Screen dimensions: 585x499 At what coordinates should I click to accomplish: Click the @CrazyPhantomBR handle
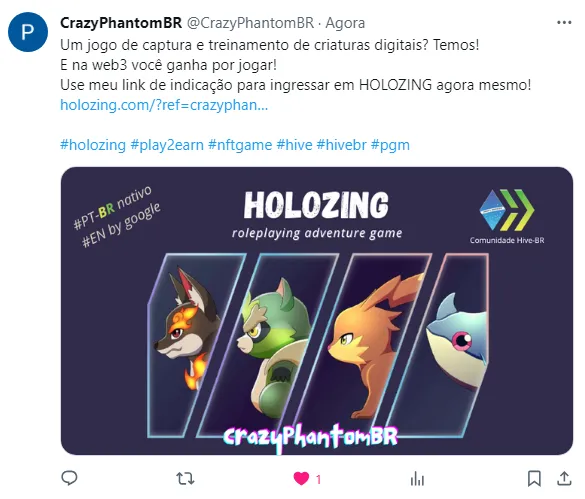pyautogui.click(x=250, y=23)
